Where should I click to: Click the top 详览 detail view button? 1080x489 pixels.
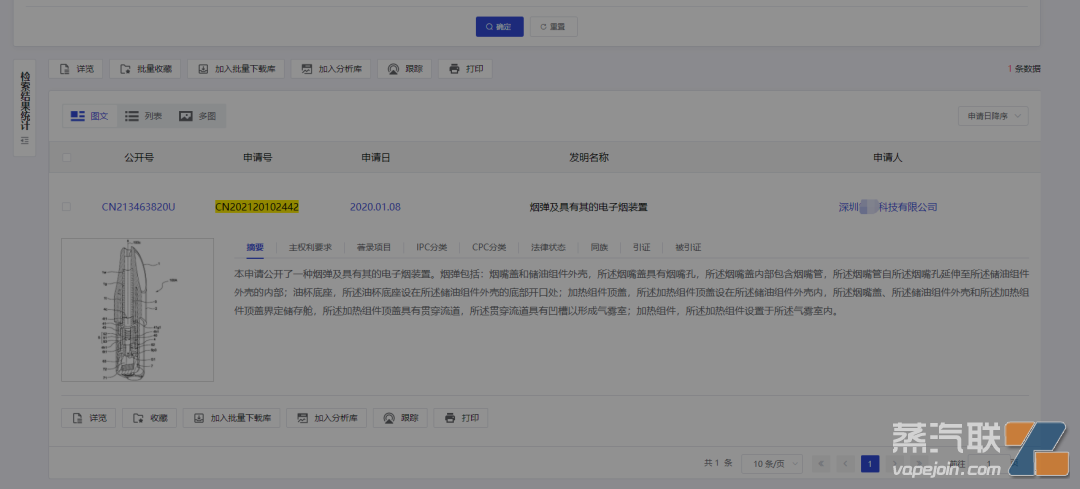pos(76,69)
